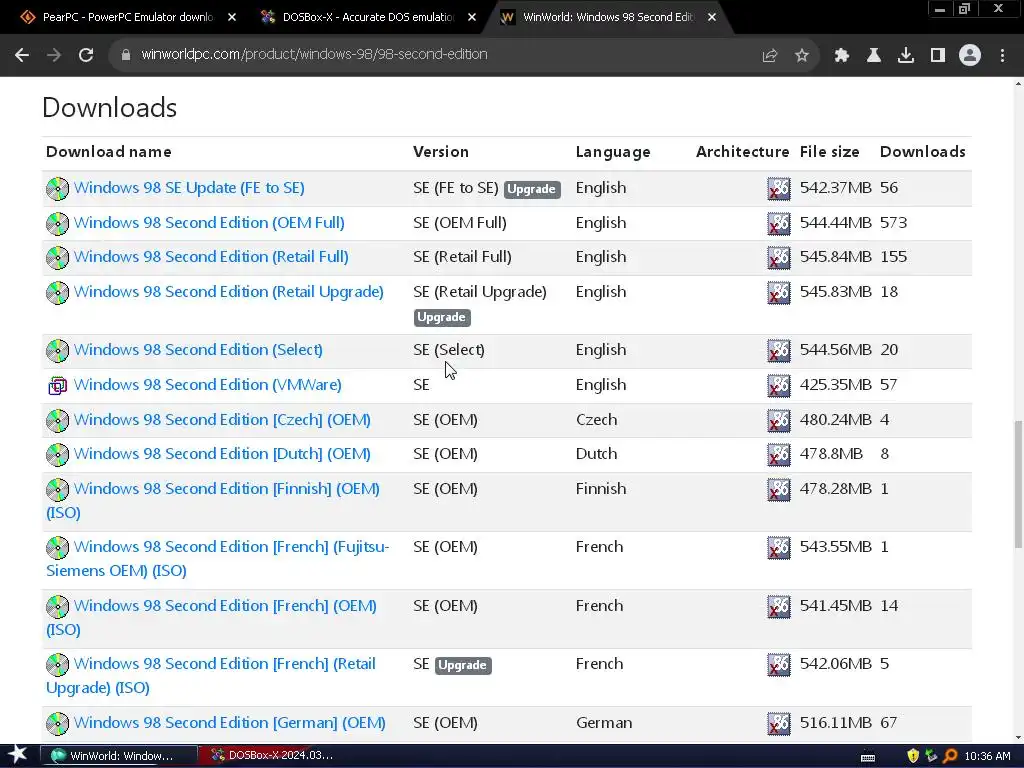1024x768 pixels.
Task: Click the x86 architecture icon in the 542.37MB row
Action: 778,189
